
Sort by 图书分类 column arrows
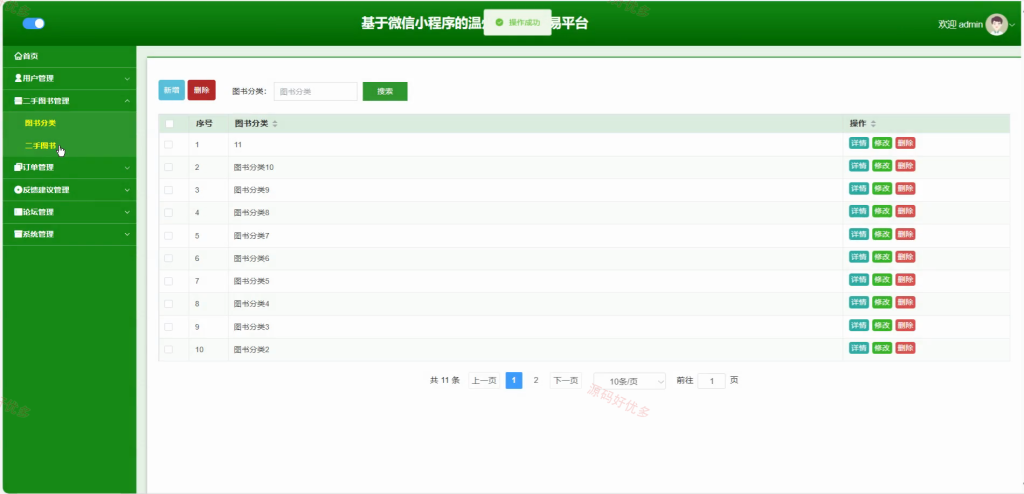pos(275,124)
